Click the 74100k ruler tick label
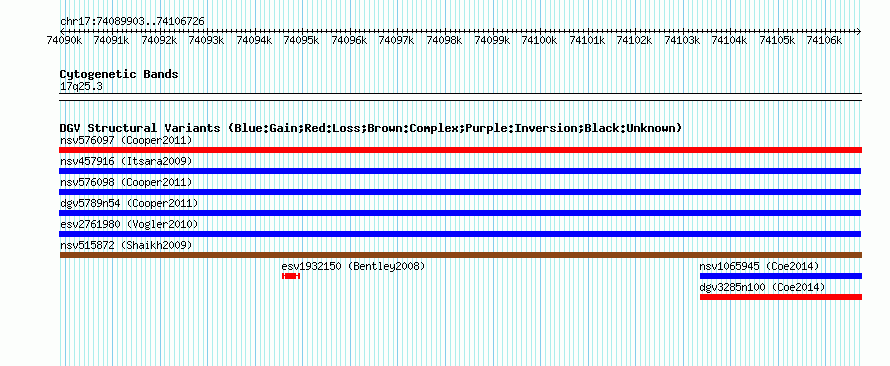This screenshot has height=366, width=890. 540,40
